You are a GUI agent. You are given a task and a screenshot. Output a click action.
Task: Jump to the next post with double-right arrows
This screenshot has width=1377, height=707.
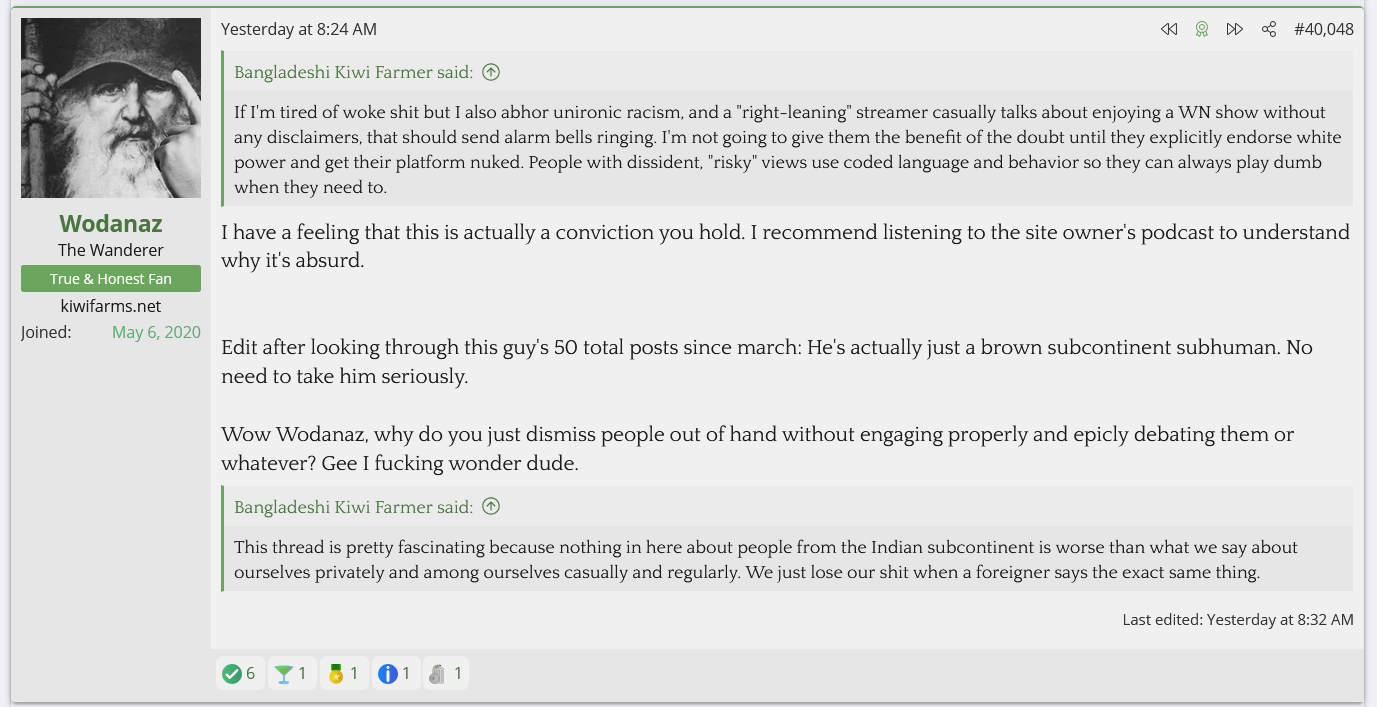point(1235,29)
